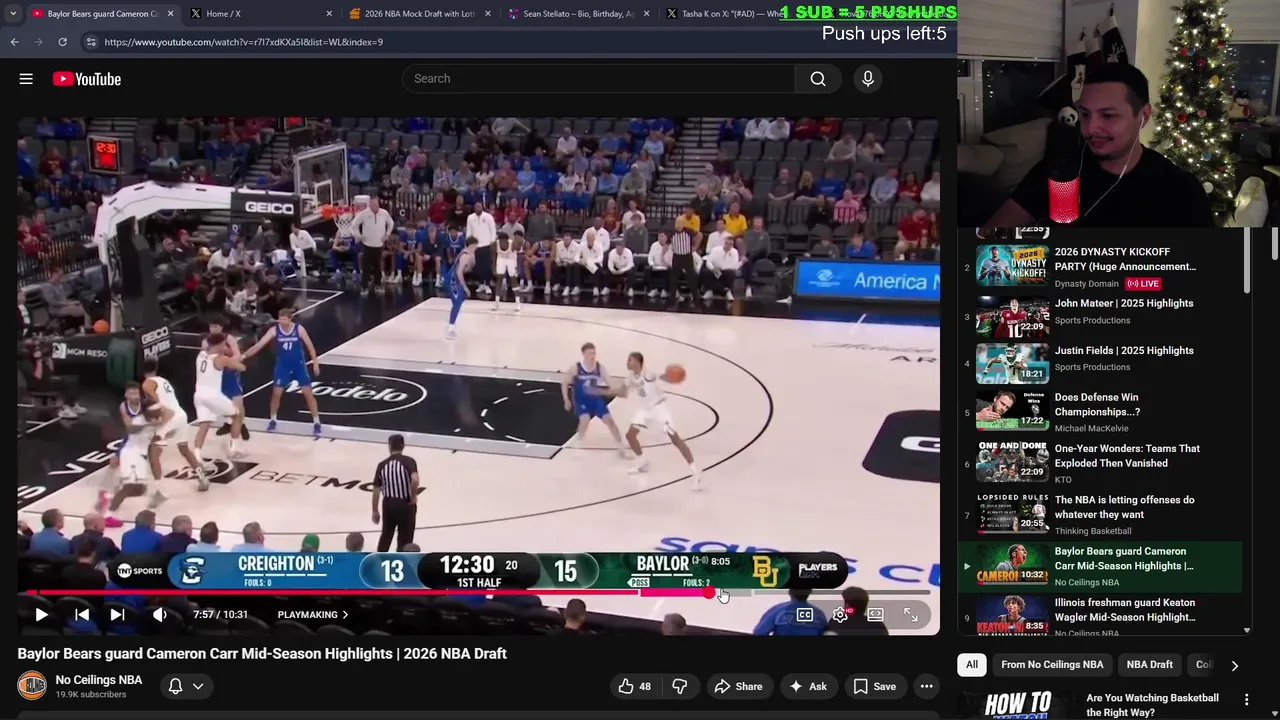This screenshot has width=1280, height=720.
Task: Select the NBA Draft filter chip
Action: coord(1150,664)
